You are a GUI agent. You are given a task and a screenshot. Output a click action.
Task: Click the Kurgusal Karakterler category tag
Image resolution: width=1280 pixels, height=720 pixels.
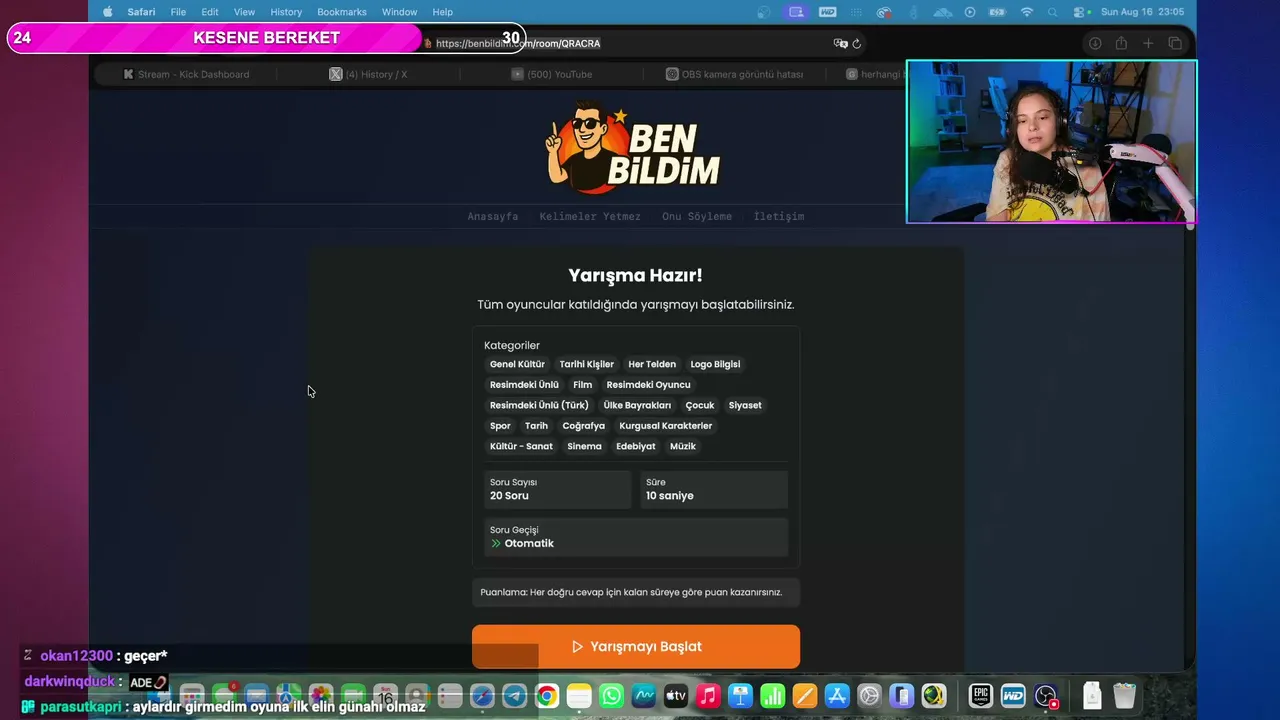coord(666,426)
